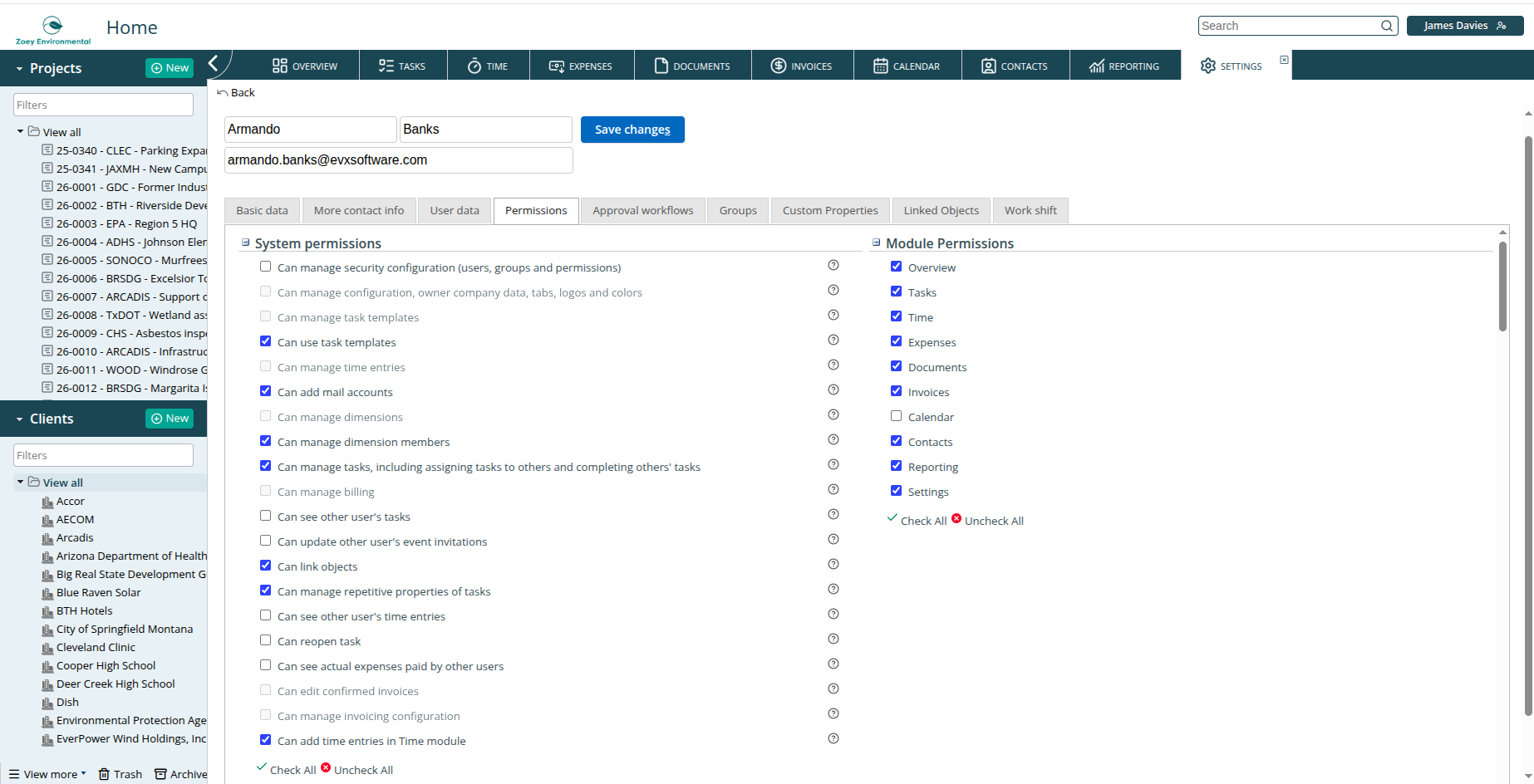
Task: Collapse the Module Permissions section
Action: [877, 243]
